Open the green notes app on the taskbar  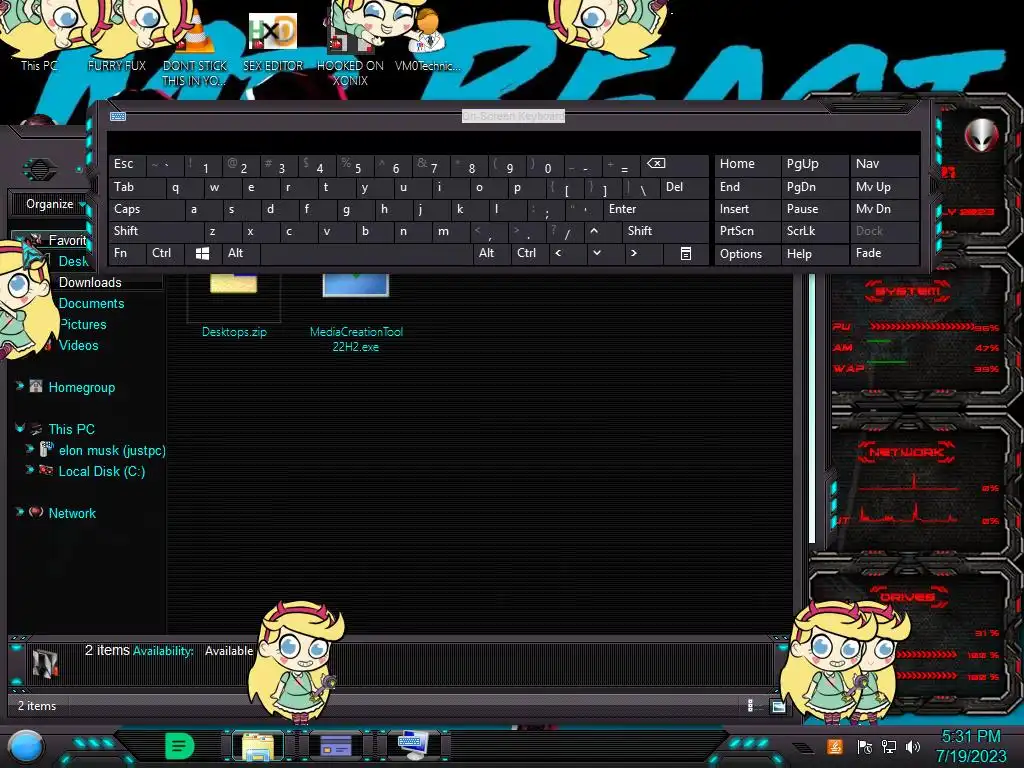[180, 746]
